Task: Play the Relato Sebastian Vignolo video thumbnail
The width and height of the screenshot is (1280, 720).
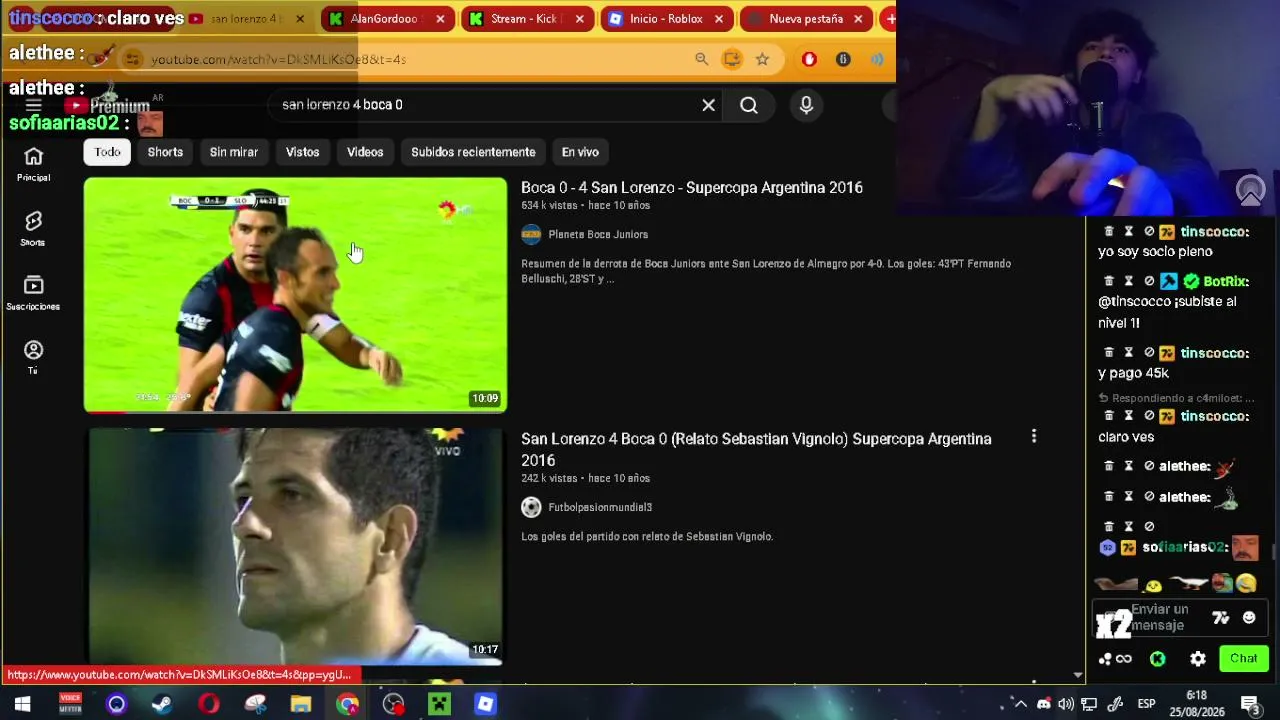Action: [x=295, y=546]
